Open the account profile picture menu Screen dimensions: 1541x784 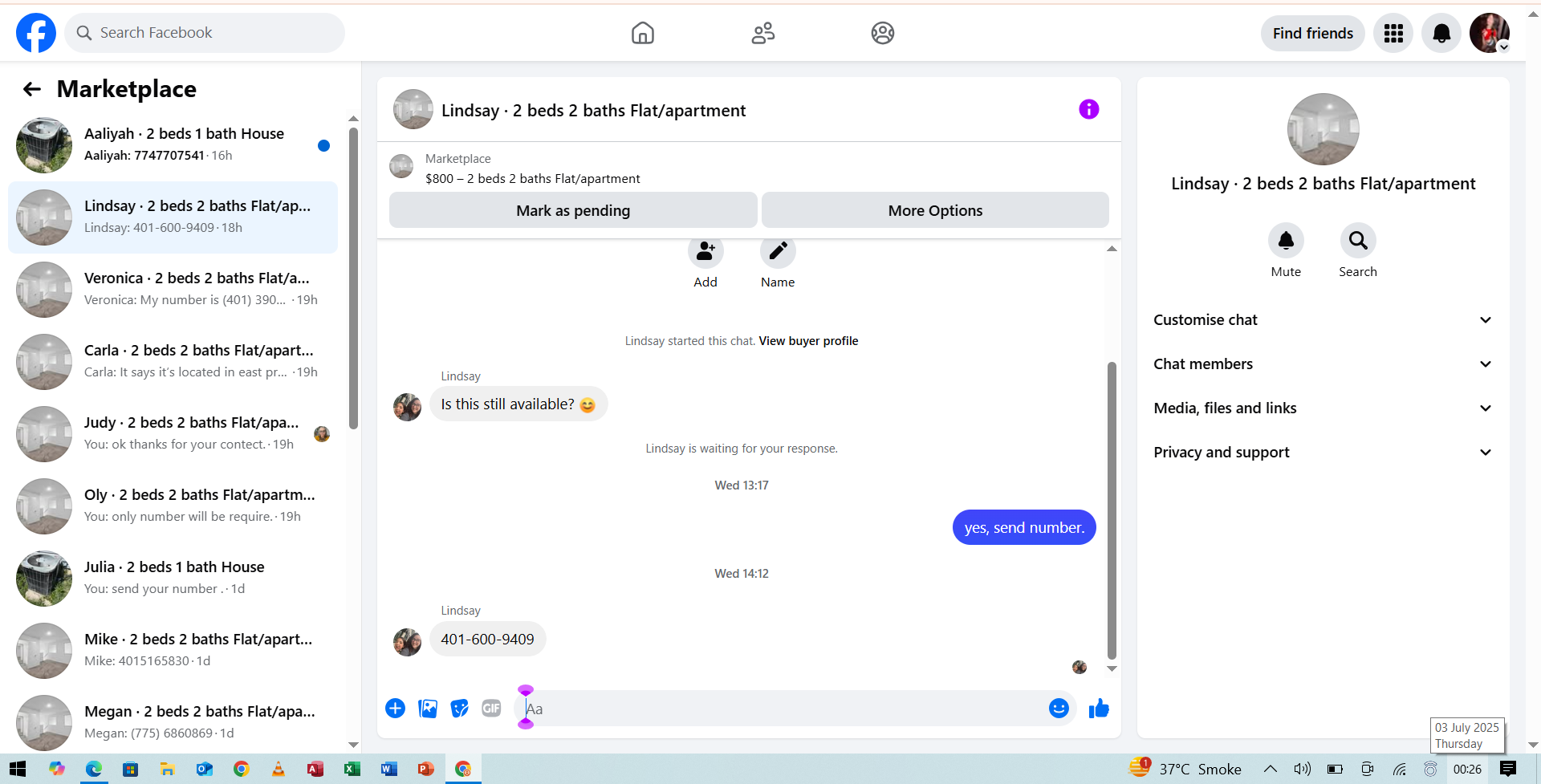click(x=1490, y=33)
